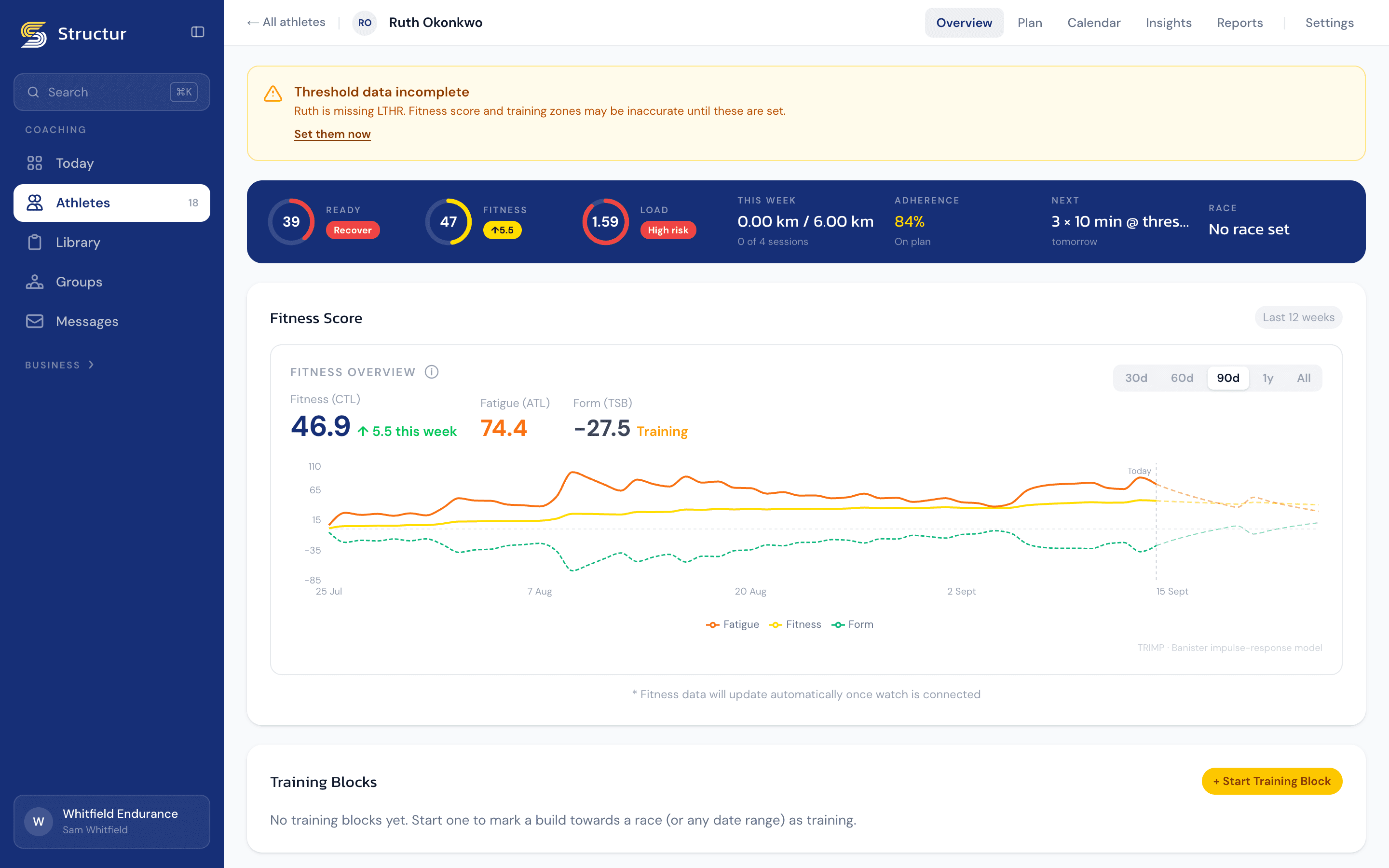Click the 46.9 Fitness CTL value
The width and height of the screenshot is (1389, 868).
(320, 427)
